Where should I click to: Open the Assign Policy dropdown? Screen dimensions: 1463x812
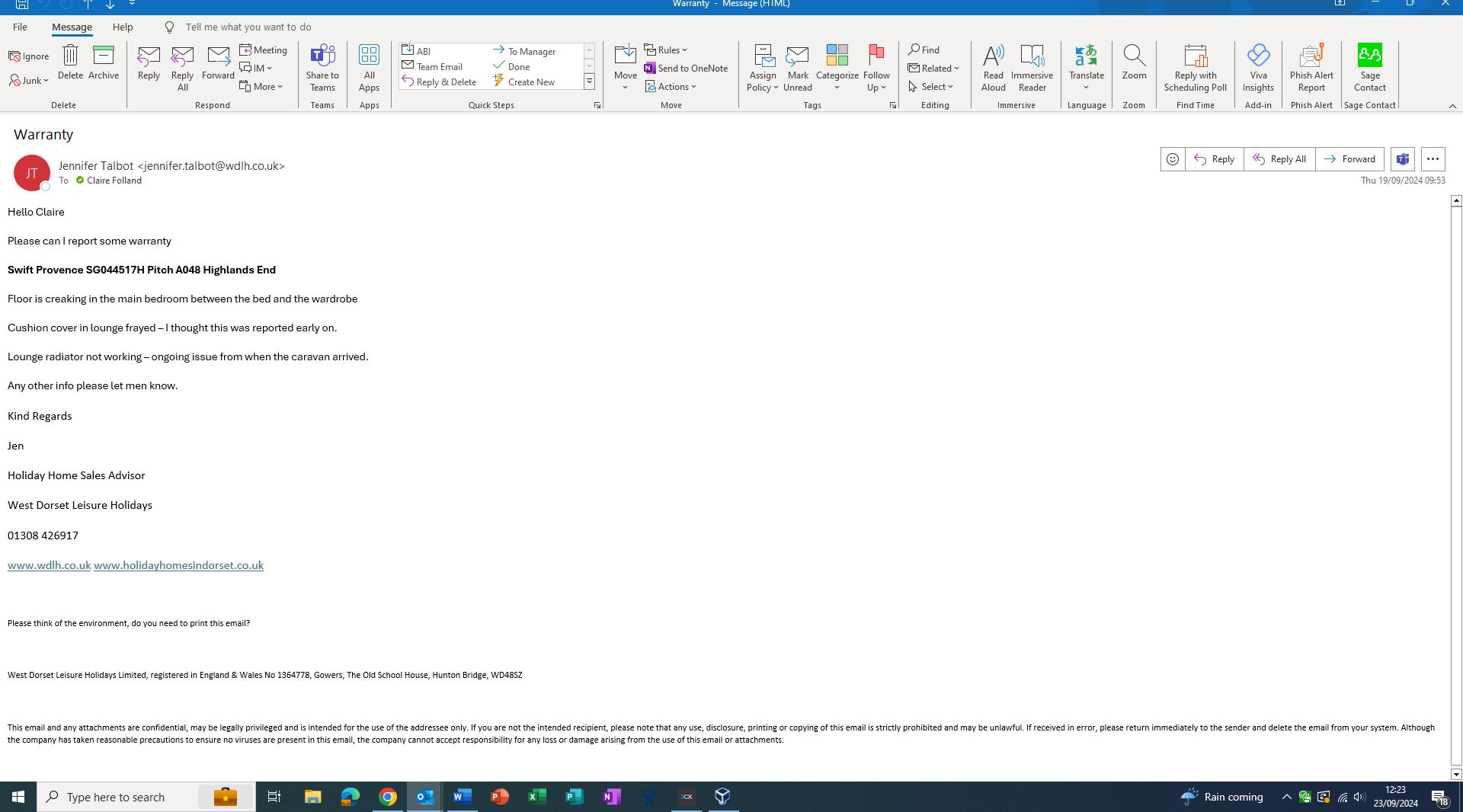pyautogui.click(x=763, y=69)
